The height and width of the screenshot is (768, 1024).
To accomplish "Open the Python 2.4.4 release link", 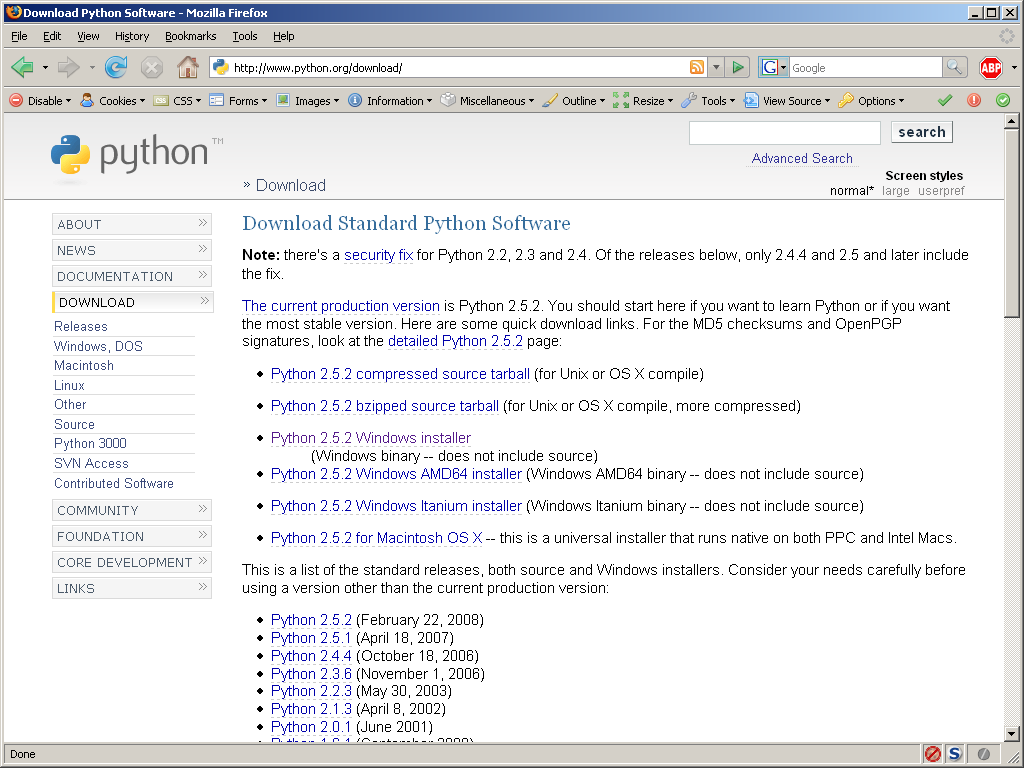I will pos(311,656).
